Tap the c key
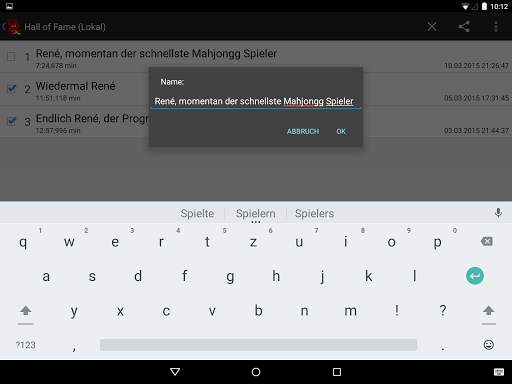The width and height of the screenshot is (512, 384). tap(166, 311)
